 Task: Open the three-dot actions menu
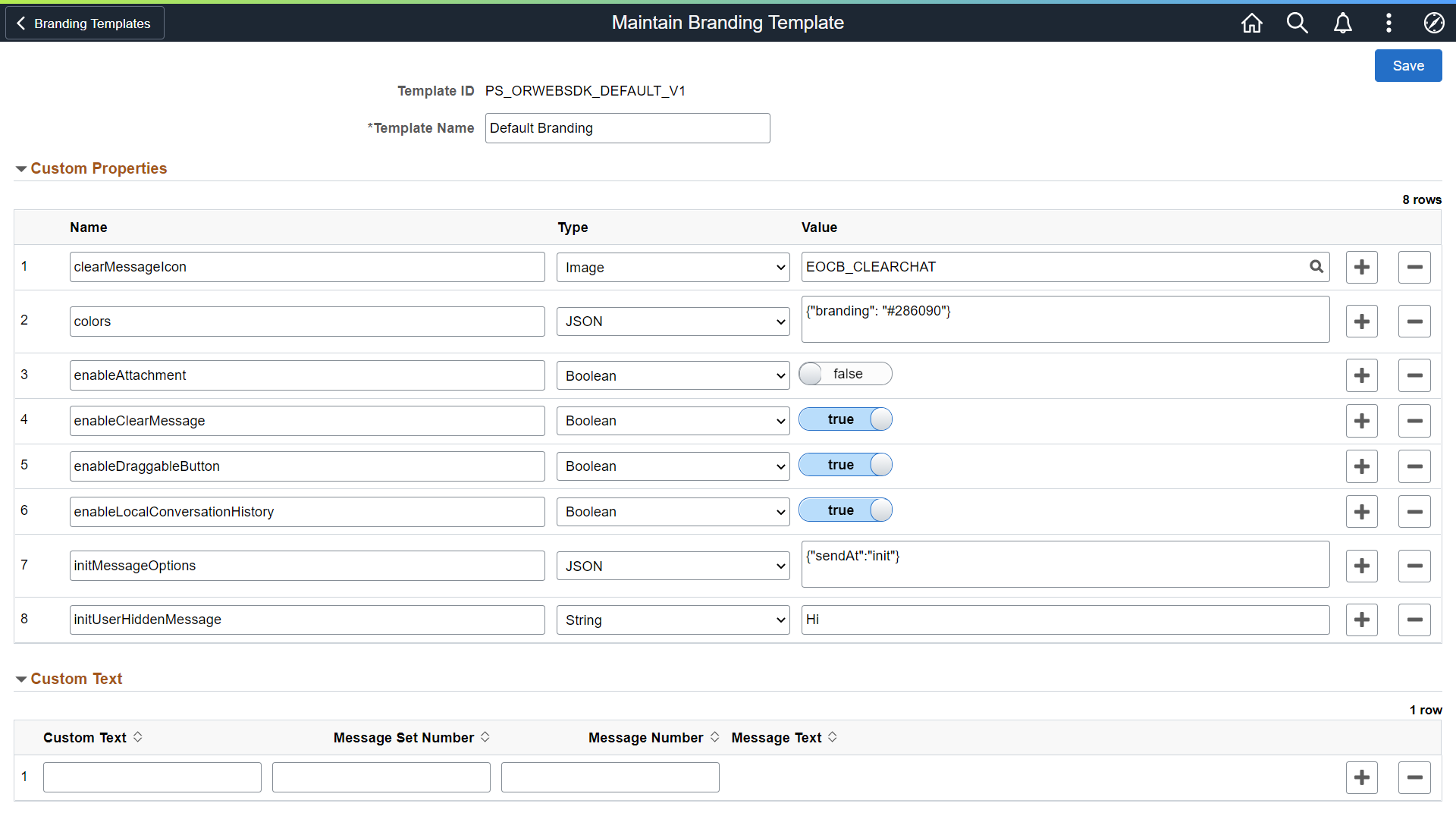click(1389, 23)
